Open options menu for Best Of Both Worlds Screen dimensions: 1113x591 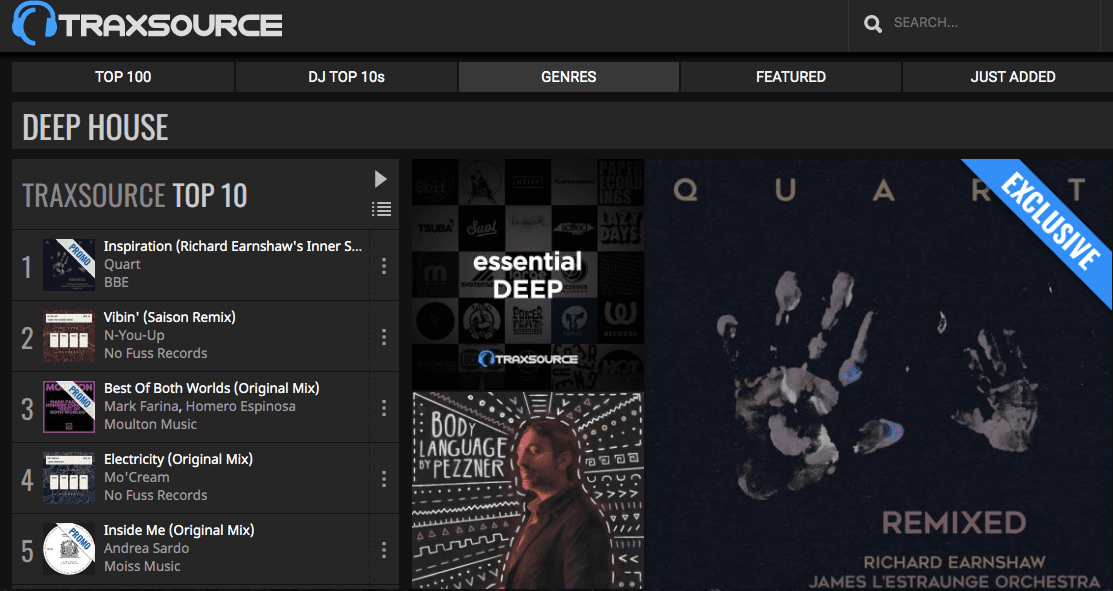(384, 407)
